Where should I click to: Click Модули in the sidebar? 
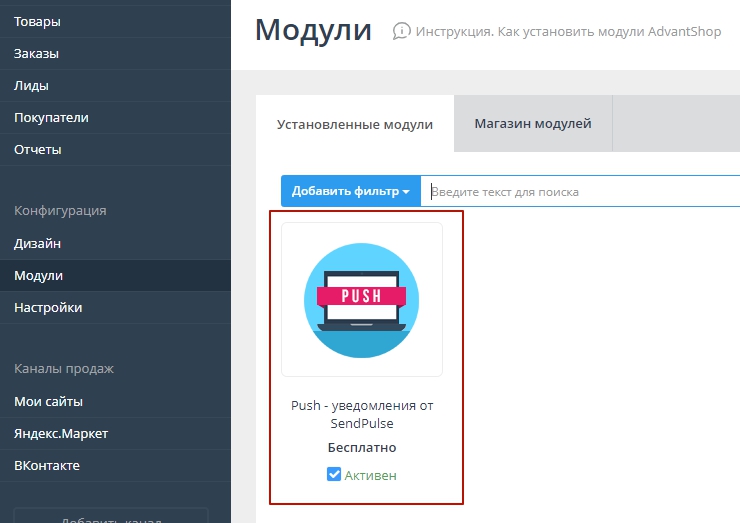(38, 275)
